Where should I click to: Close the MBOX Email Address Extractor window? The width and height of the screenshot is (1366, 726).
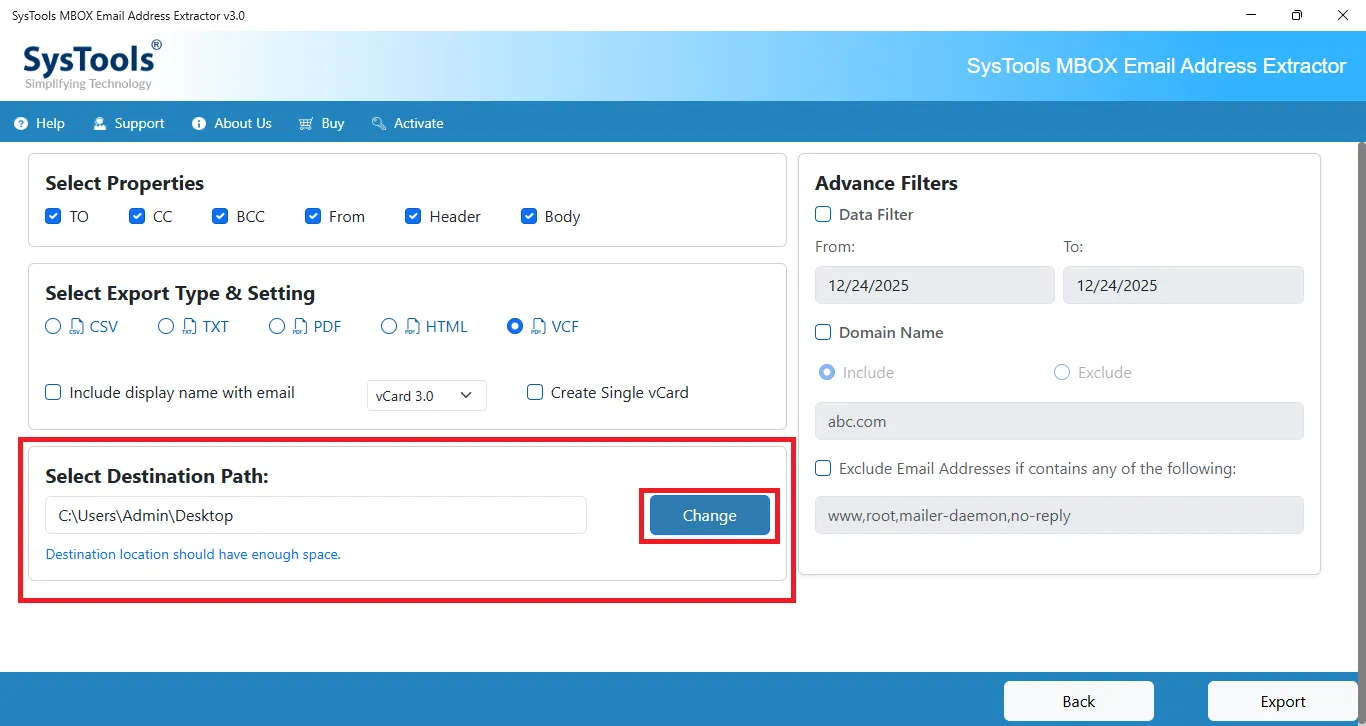1343,15
